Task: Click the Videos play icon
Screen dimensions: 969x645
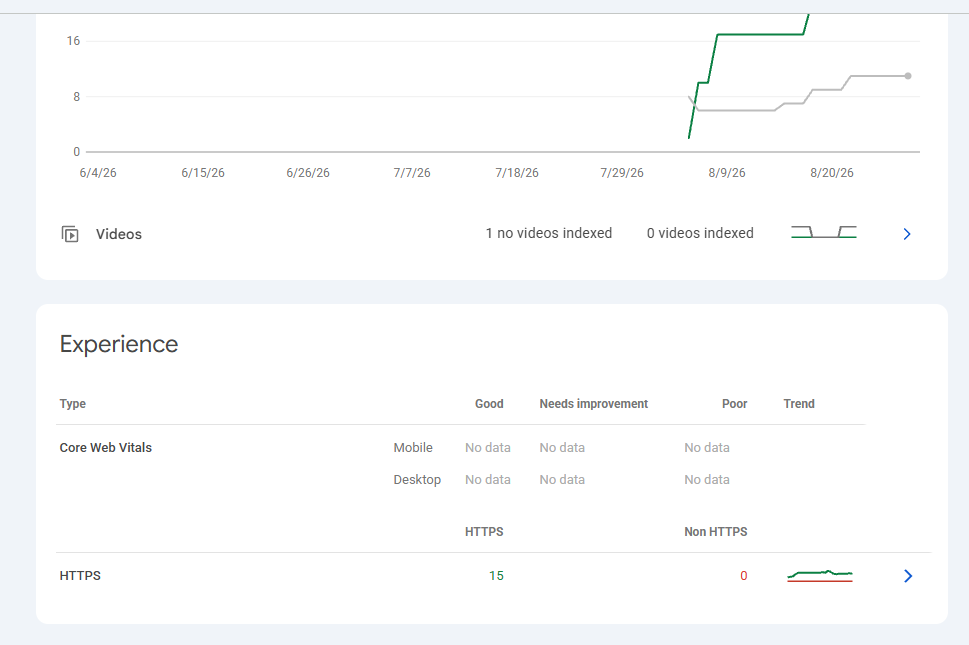Action: (x=70, y=234)
